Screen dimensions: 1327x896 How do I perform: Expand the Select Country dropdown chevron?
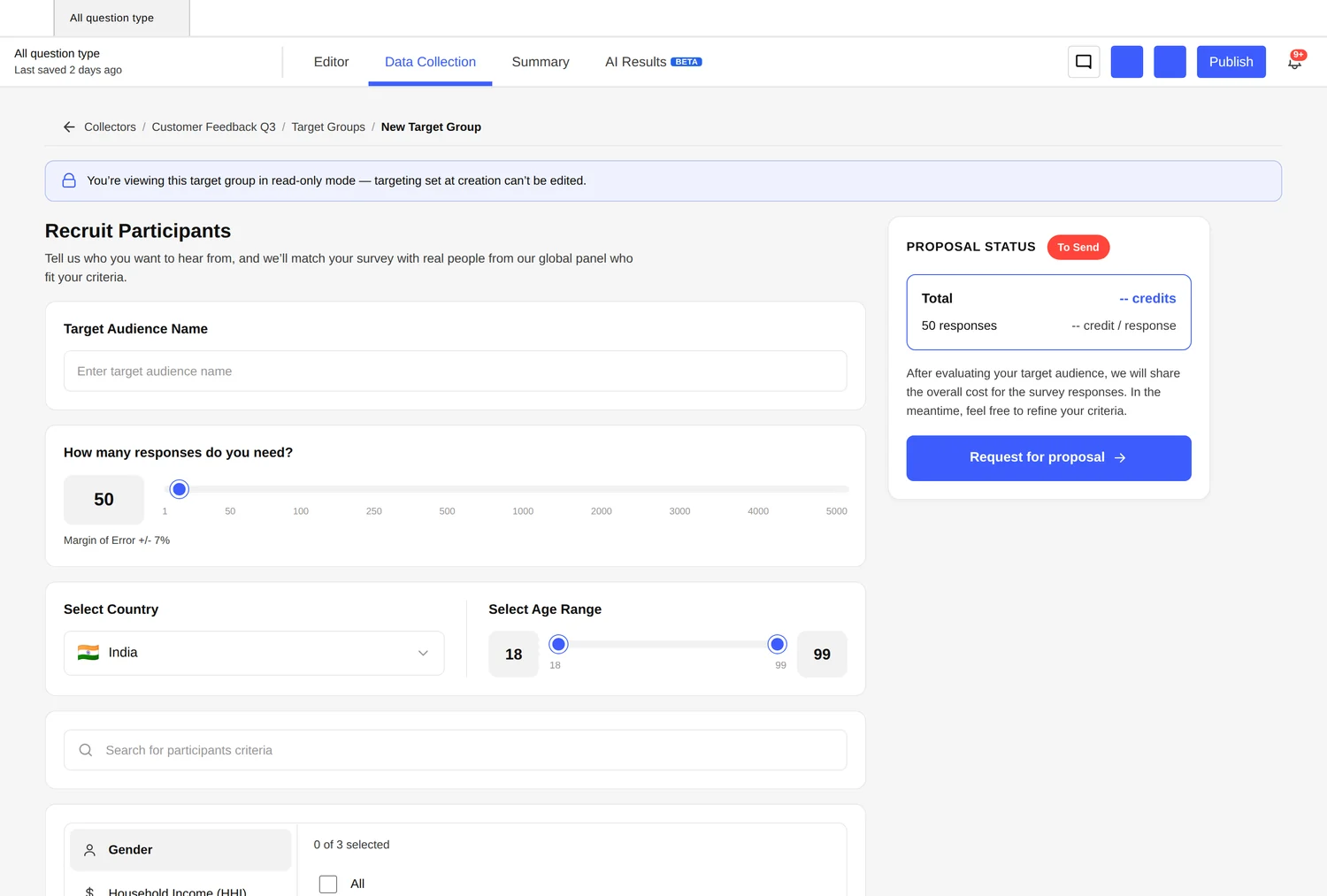(423, 654)
